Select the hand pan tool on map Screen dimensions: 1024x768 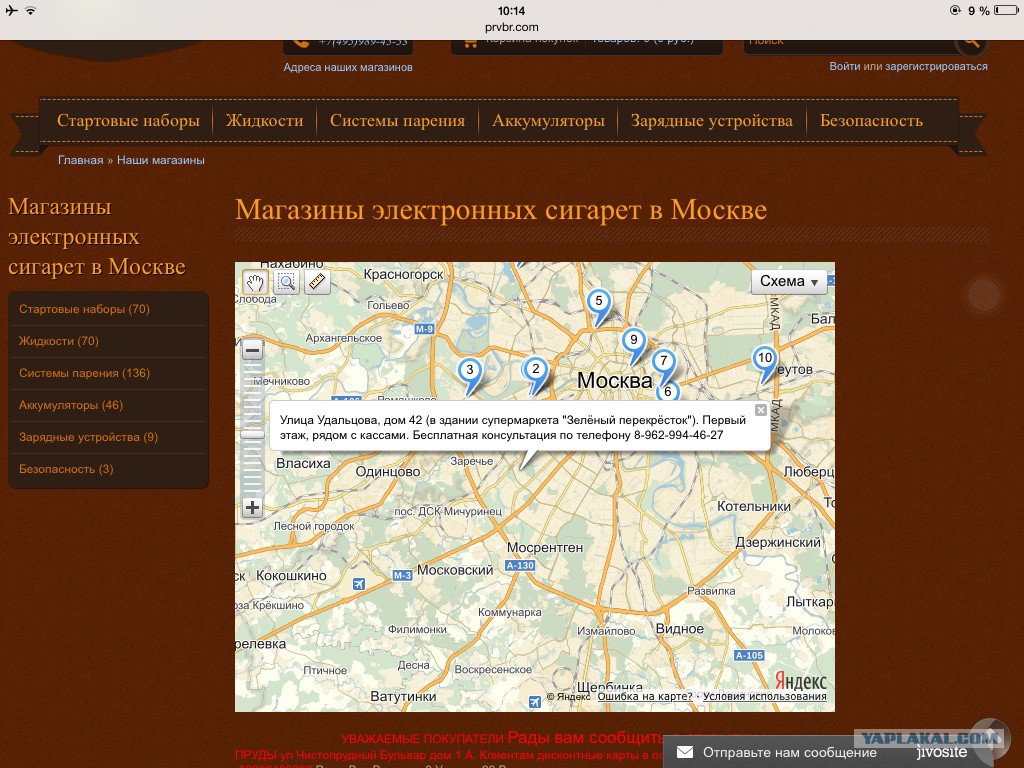pos(255,282)
